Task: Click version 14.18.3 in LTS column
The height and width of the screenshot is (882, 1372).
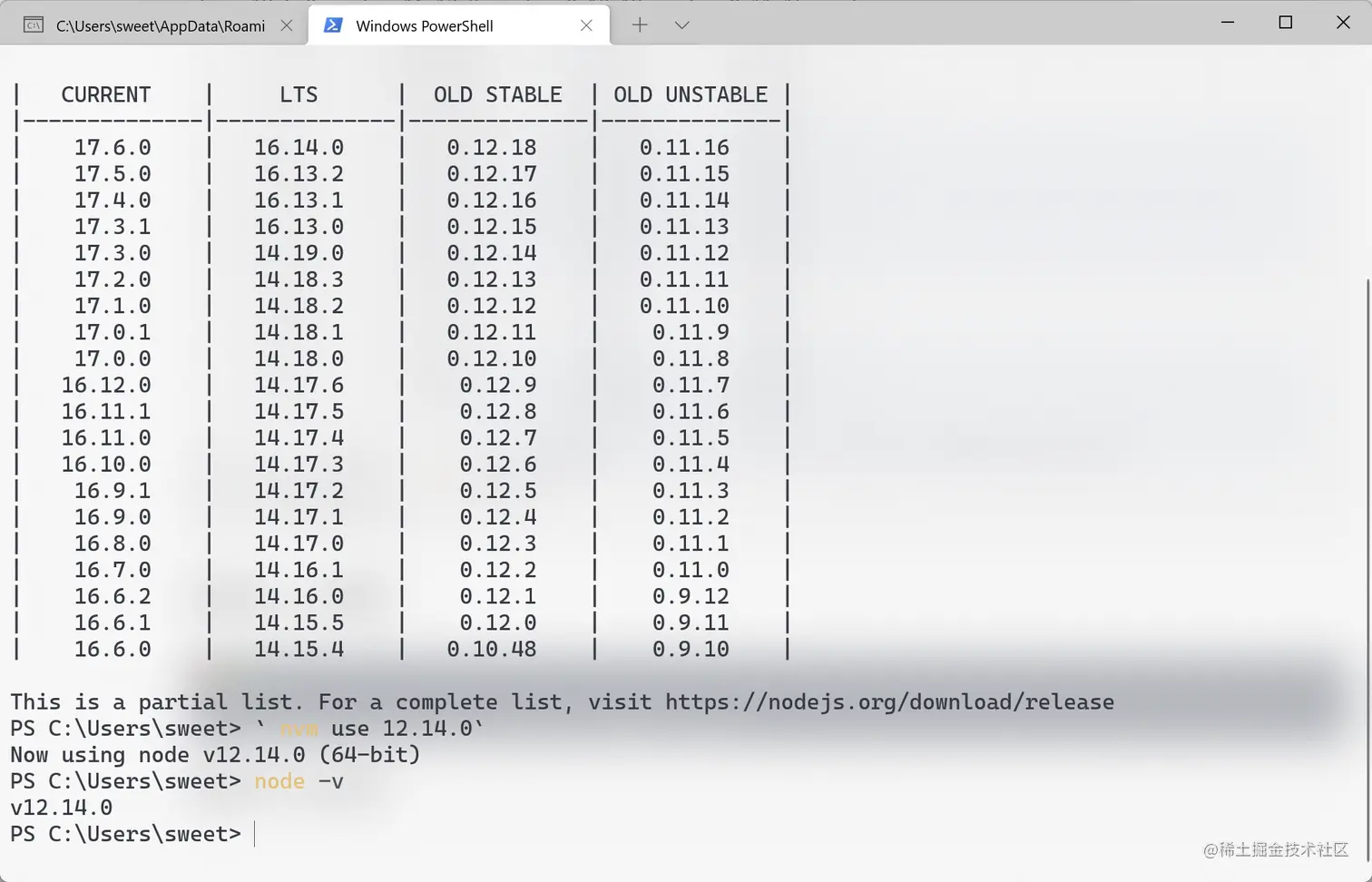Action: tap(299, 279)
